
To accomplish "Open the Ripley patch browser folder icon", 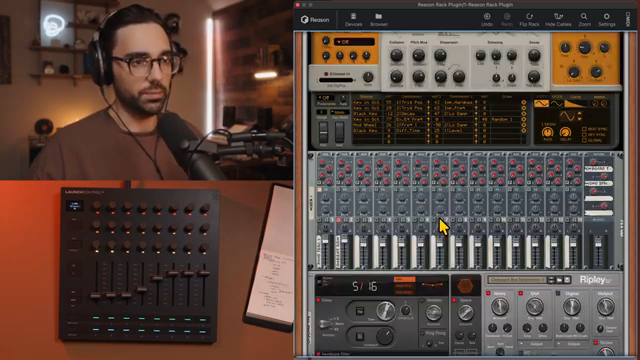I will (559, 280).
